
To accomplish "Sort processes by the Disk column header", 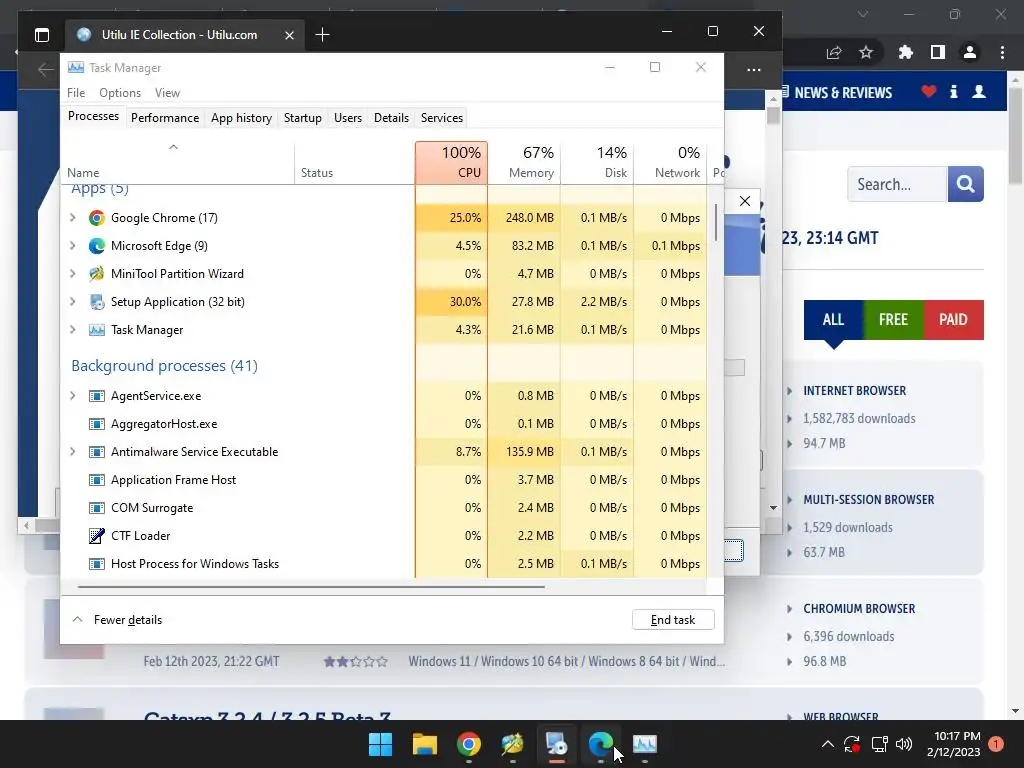I will (x=598, y=163).
